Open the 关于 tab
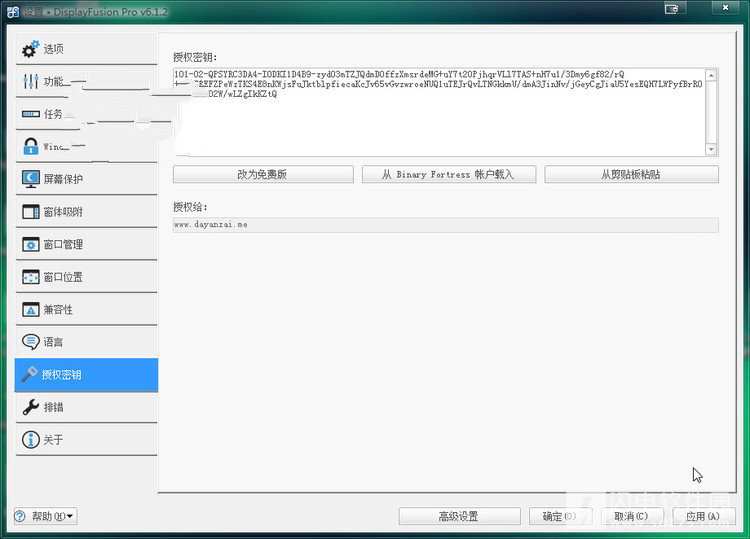Viewport: 750px width, 539px height. (87, 440)
